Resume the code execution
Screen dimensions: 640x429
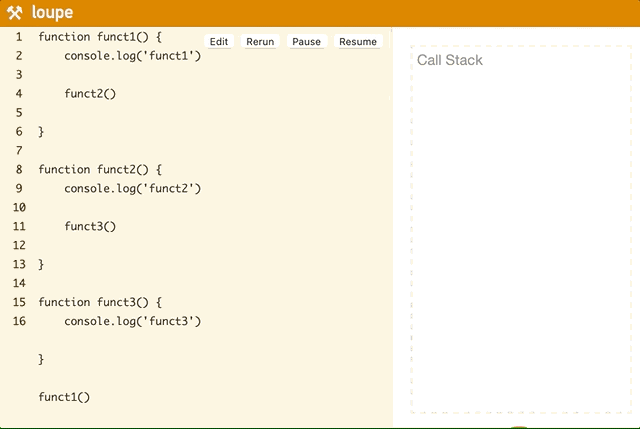point(358,42)
